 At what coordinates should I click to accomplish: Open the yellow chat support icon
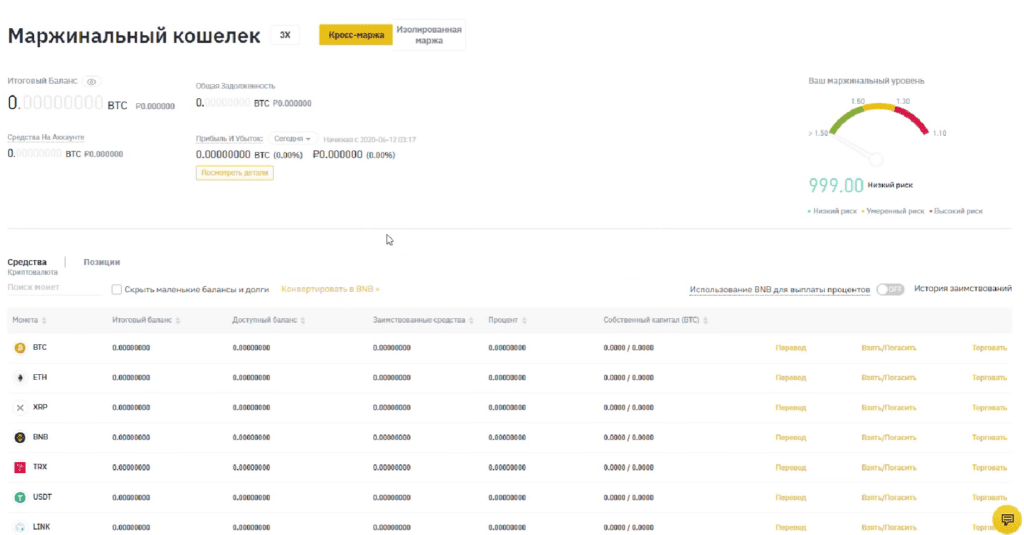pos(1007,520)
